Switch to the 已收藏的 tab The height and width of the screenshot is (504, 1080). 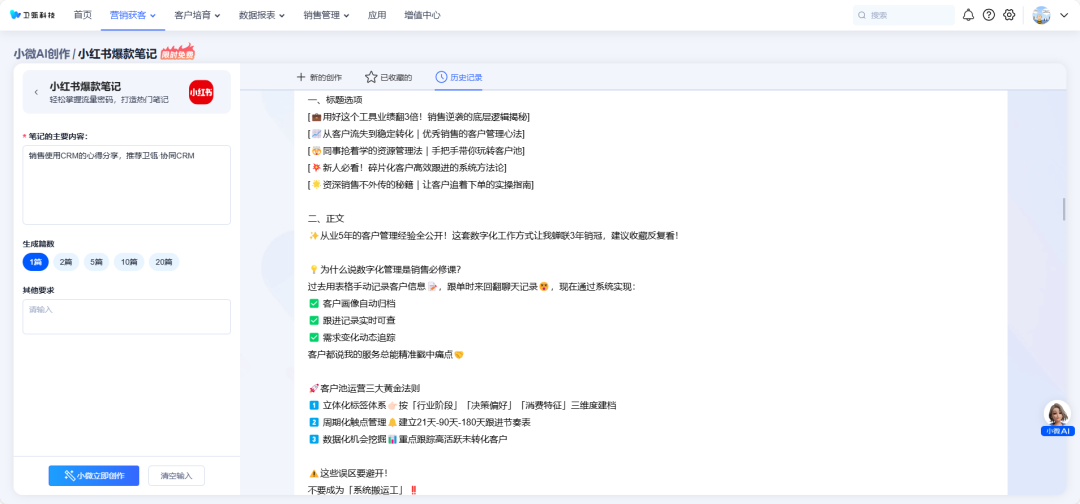[x=388, y=77]
